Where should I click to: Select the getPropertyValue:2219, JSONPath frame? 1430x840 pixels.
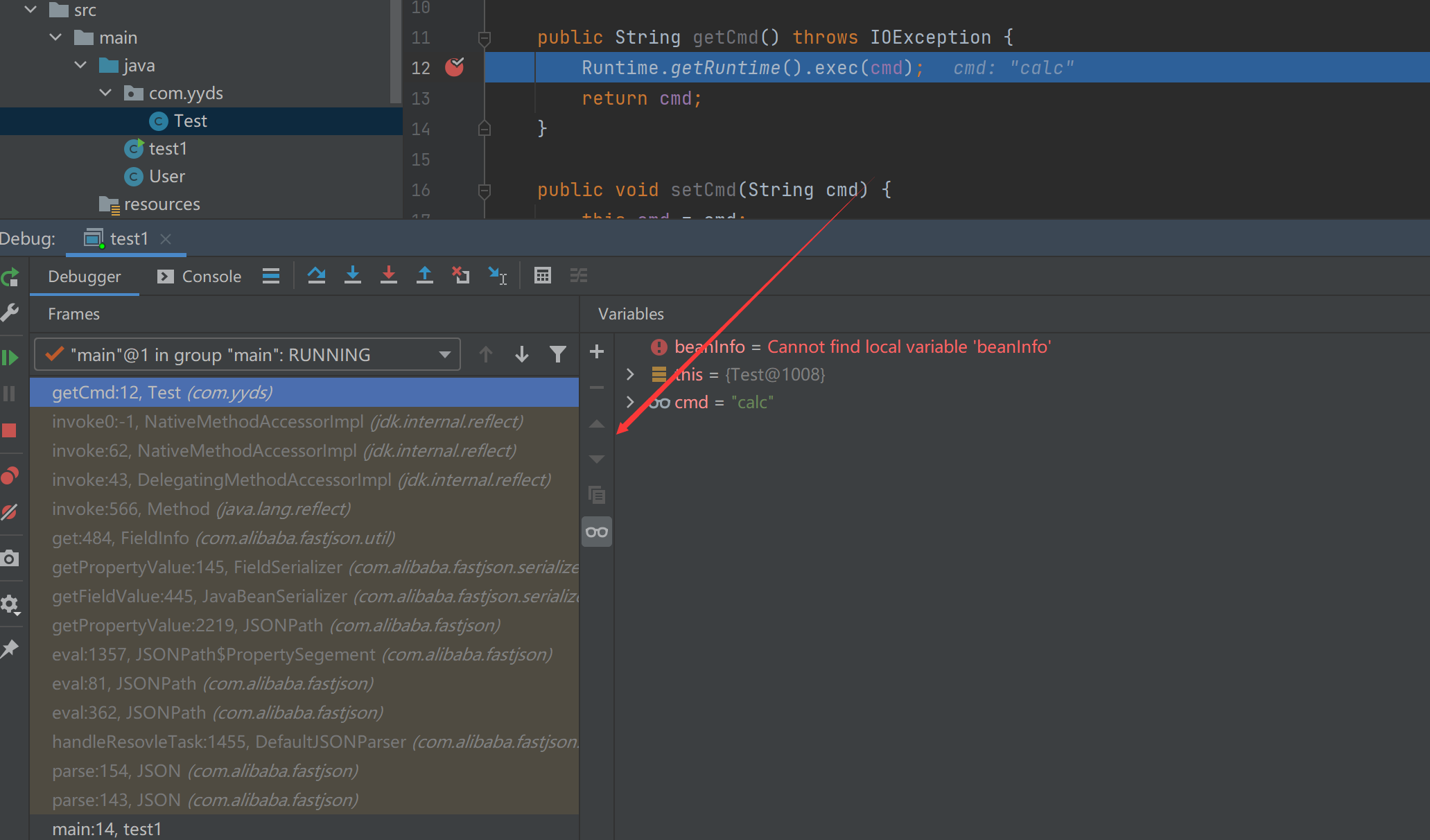point(304,625)
